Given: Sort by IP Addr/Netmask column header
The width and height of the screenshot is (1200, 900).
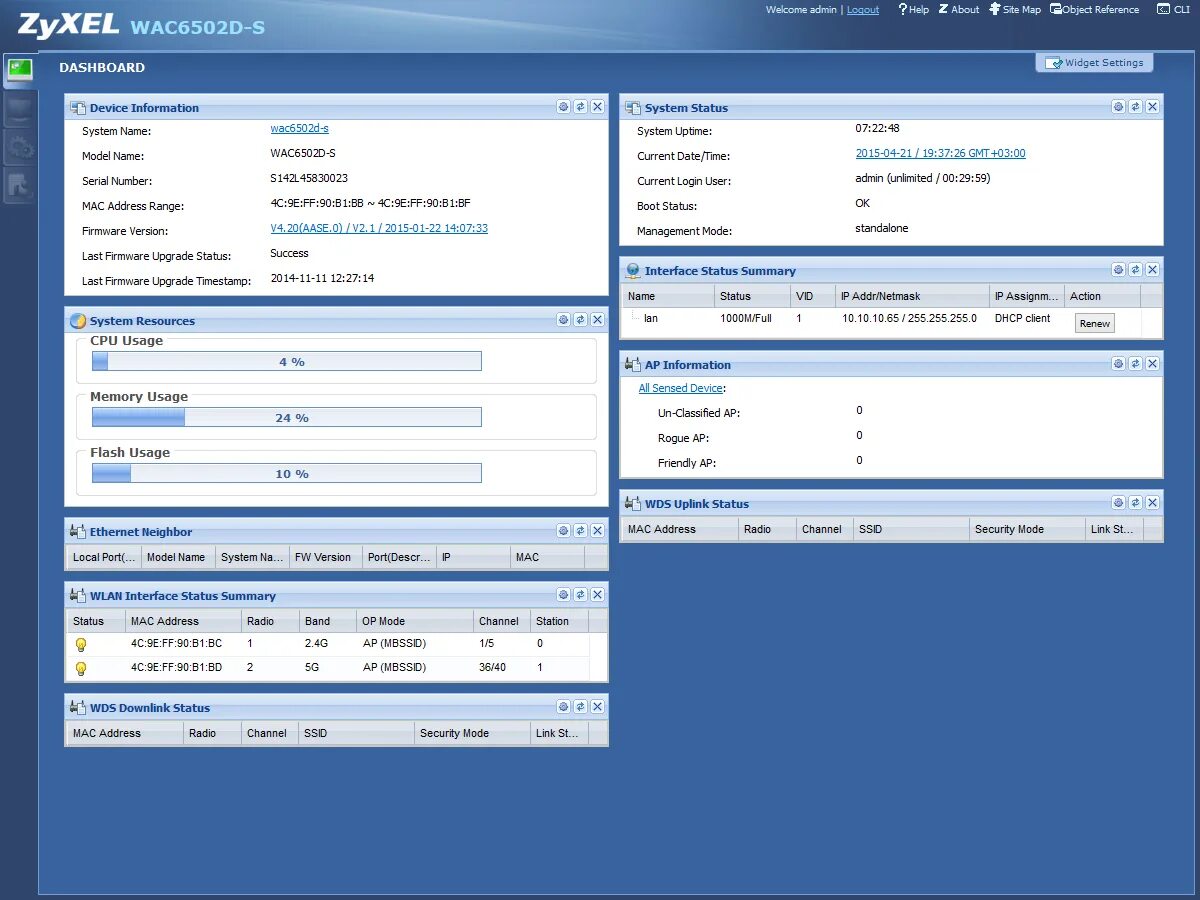Looking at the screenshot, I should 912,296.
